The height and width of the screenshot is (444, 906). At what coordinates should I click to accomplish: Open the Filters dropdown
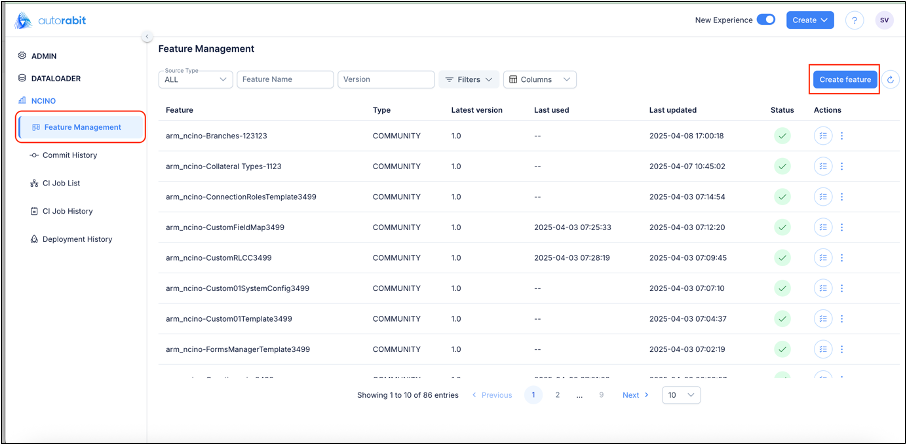[468, 79]
